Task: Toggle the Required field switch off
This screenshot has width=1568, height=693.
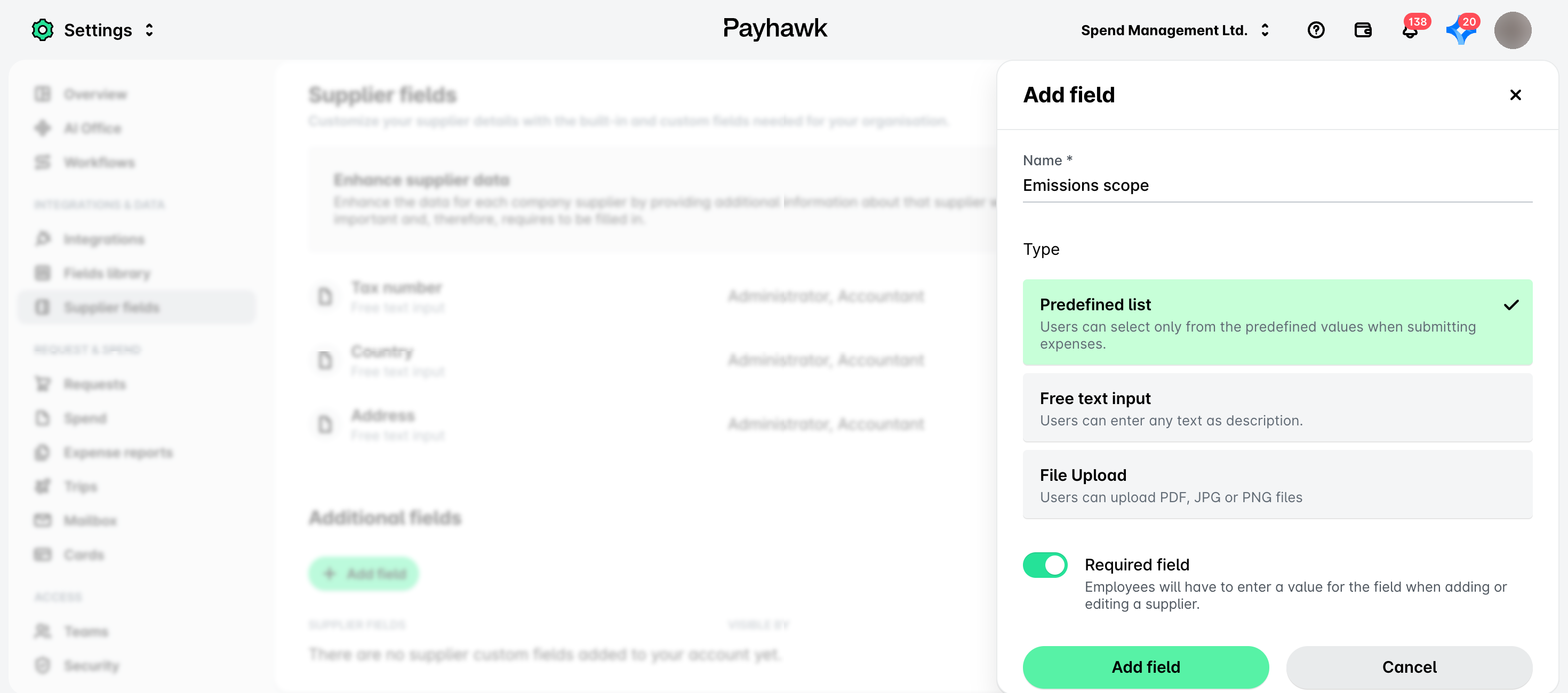Action: click(1044, 565)
